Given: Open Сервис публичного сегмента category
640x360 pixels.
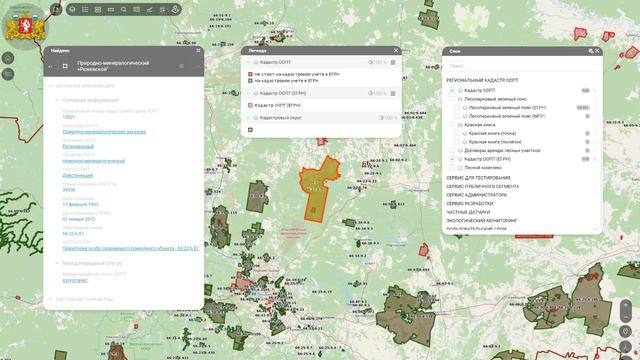Looking at the screenshot, I should coord(483,187).
